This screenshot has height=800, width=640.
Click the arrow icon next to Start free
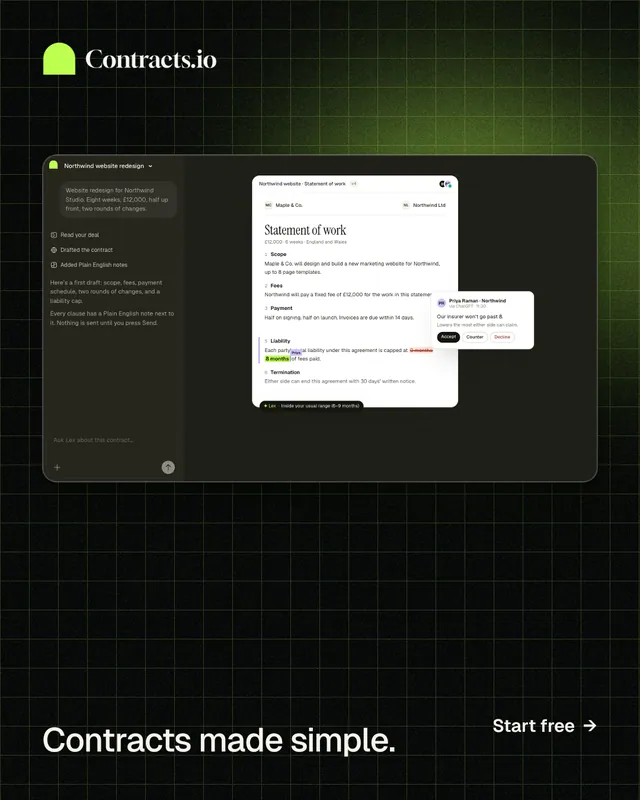(589, 726)
